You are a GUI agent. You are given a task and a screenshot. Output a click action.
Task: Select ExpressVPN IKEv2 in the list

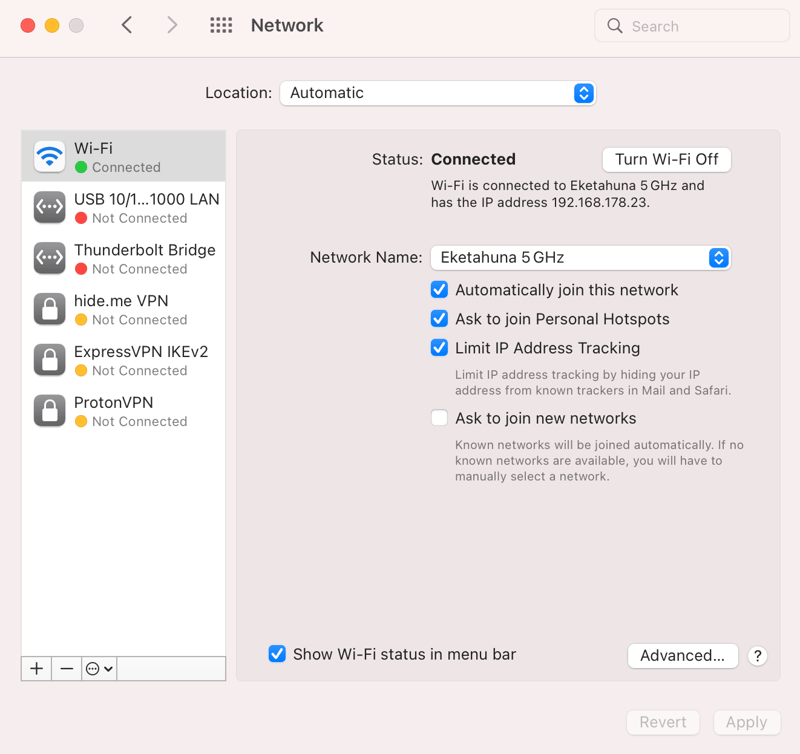pos(123,360)
